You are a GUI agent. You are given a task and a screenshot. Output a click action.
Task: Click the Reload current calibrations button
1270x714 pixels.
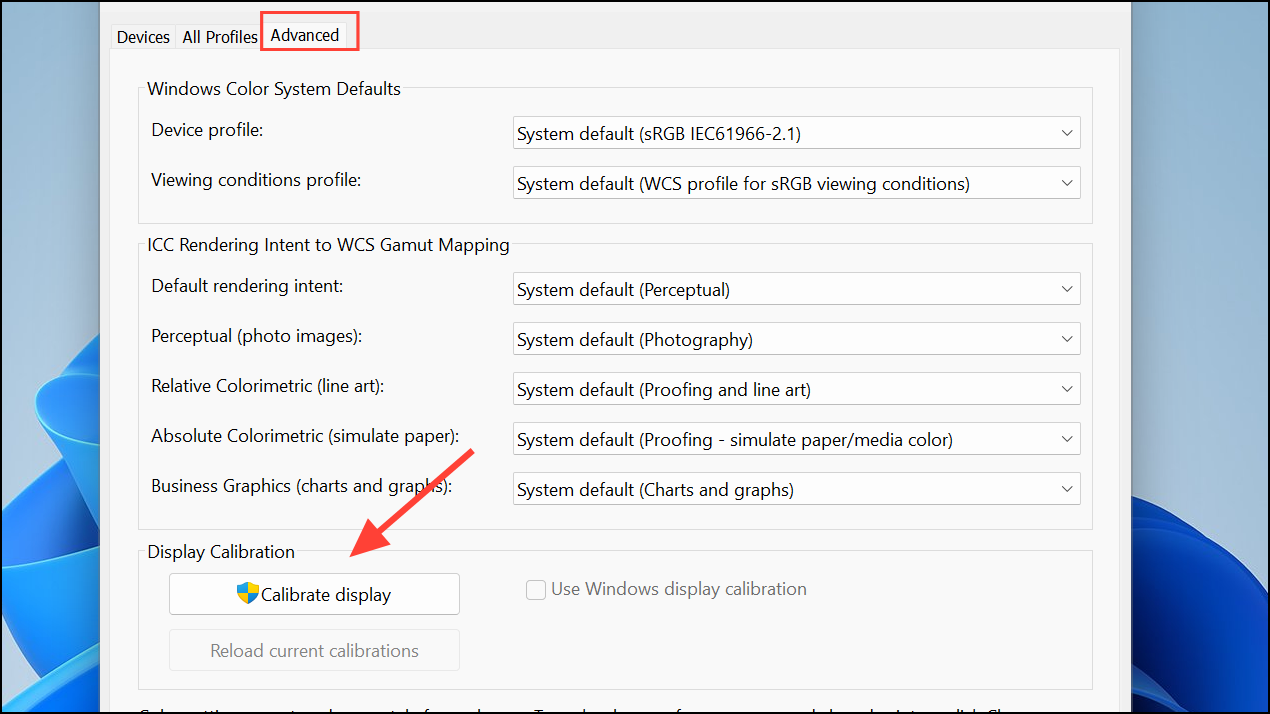314,650
